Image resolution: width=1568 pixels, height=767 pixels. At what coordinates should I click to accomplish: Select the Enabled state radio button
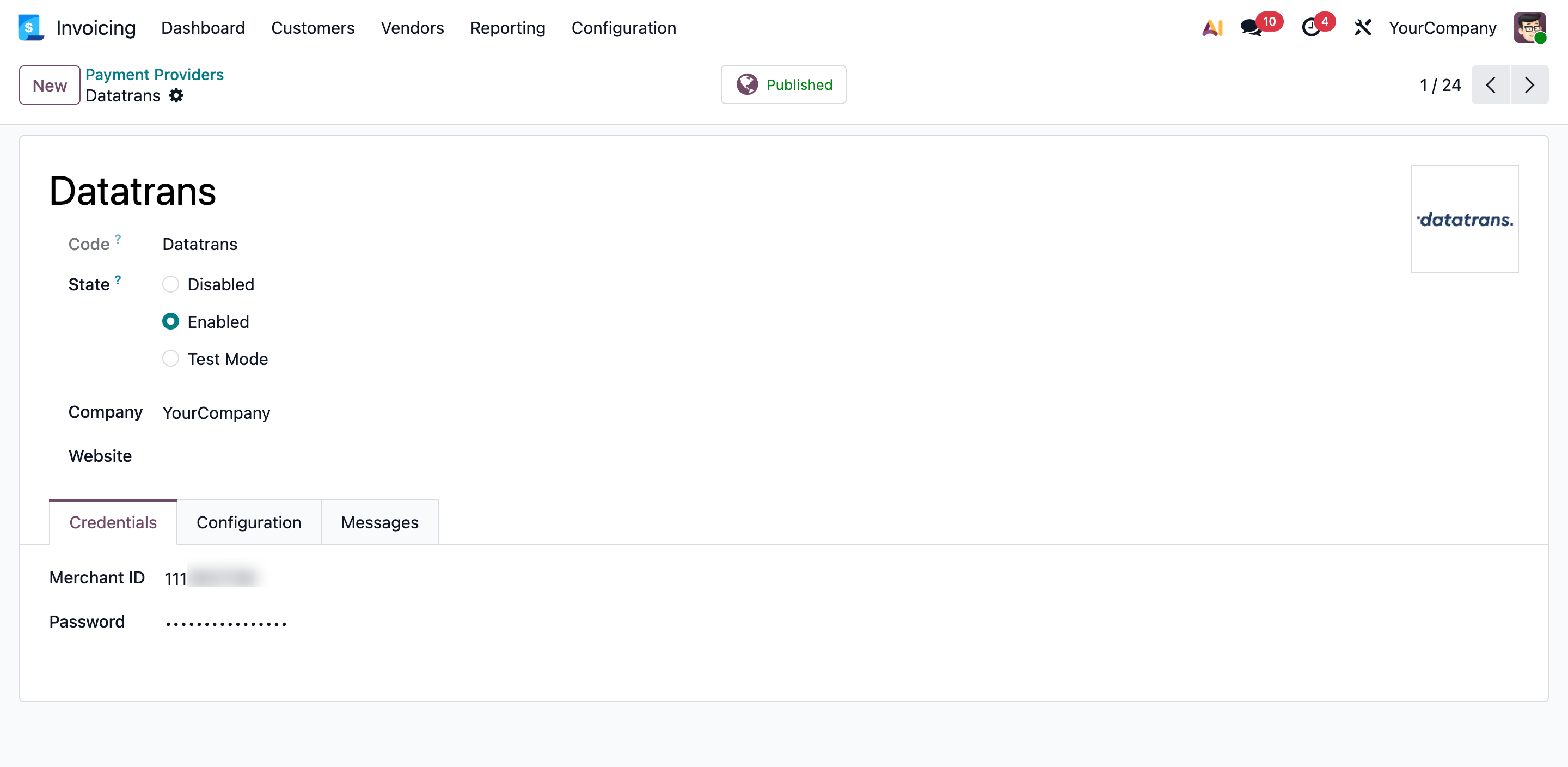170,321
